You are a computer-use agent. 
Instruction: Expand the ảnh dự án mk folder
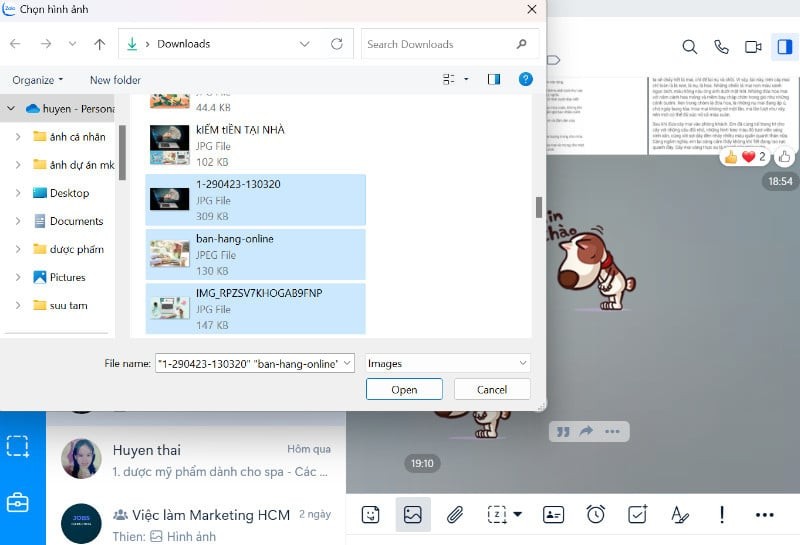point(18,165)
